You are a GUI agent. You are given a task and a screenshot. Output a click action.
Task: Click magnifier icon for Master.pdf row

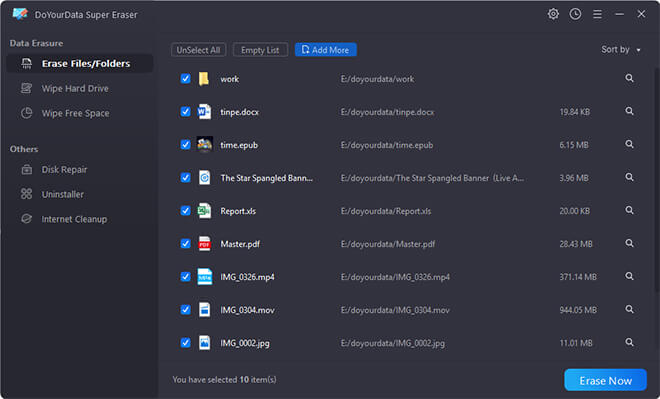click(629, 243)
